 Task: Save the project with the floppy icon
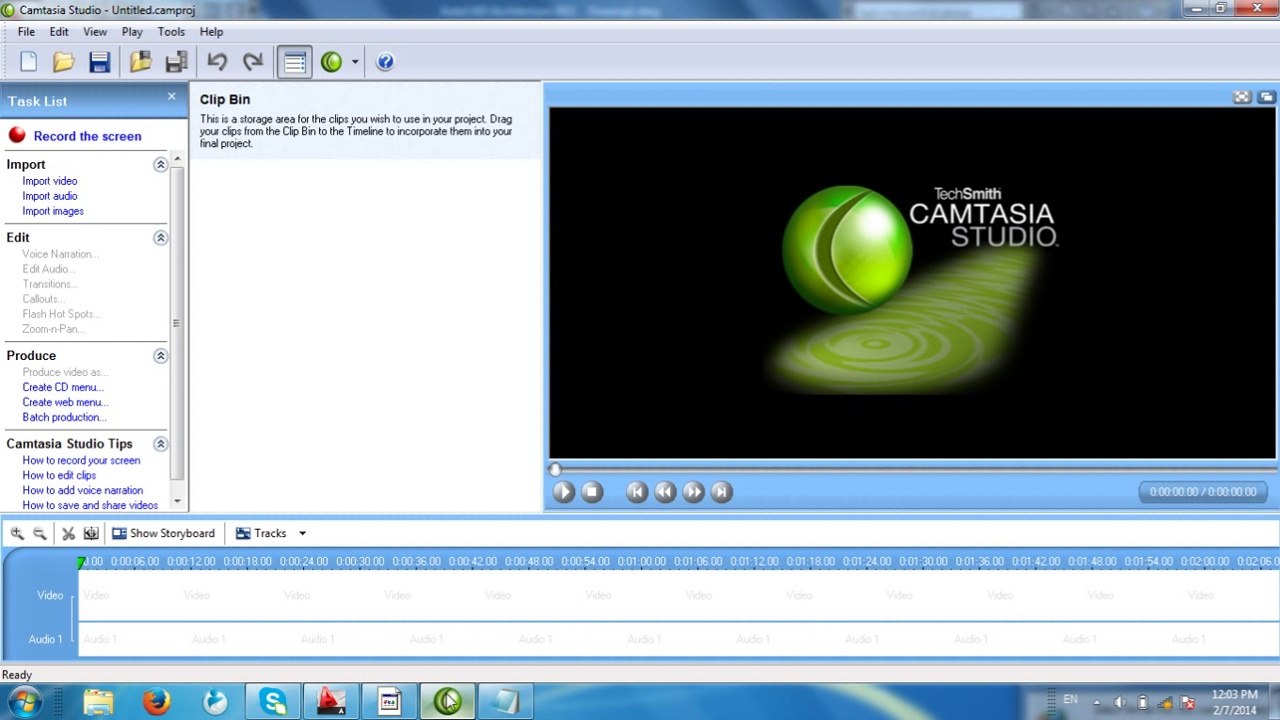pyautogui.click(x=99, y=62)
